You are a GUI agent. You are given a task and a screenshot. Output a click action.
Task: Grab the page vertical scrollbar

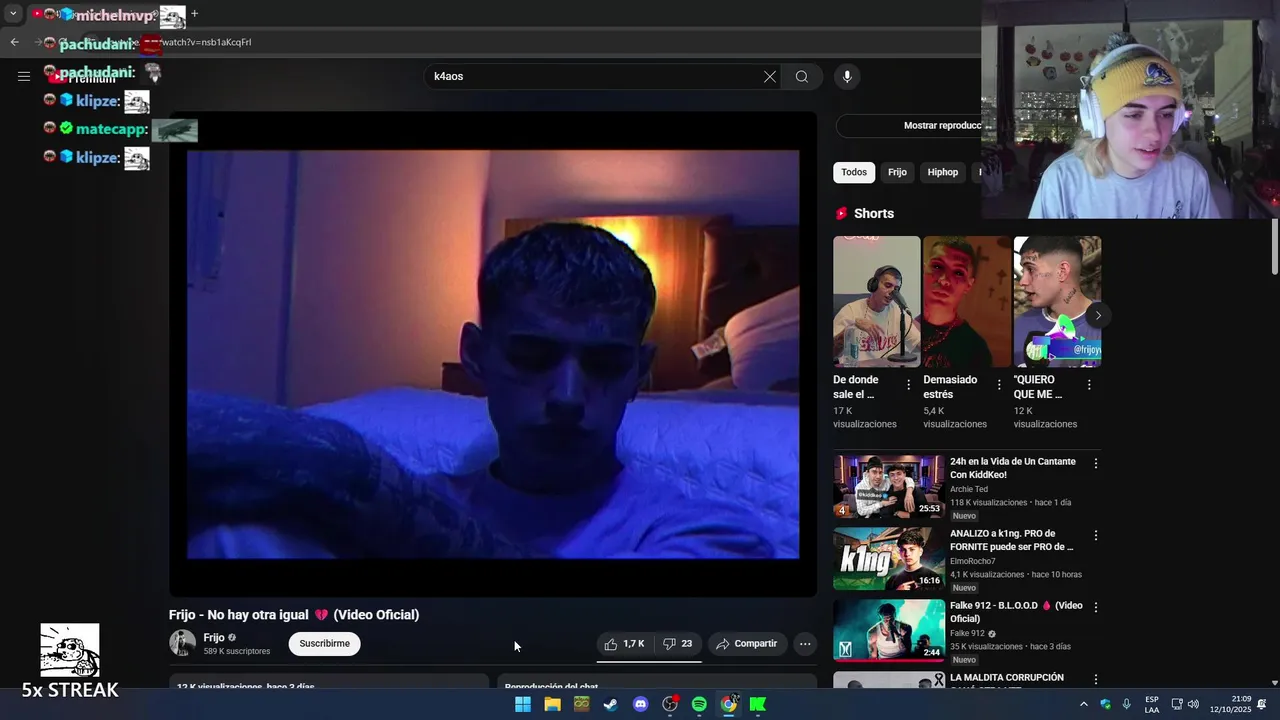pos(1274,245)
